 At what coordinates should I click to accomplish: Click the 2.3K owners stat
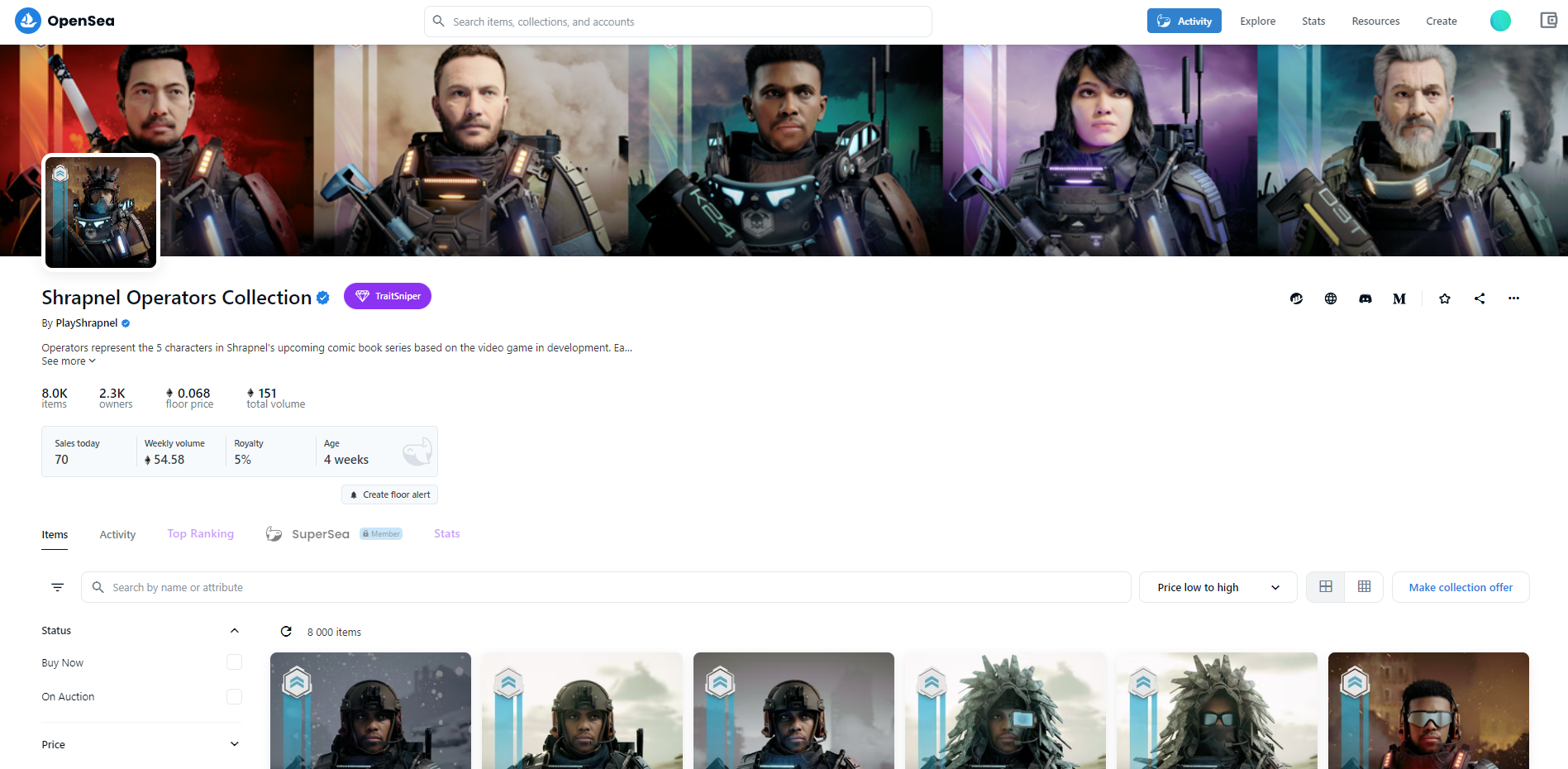point(116,398)
